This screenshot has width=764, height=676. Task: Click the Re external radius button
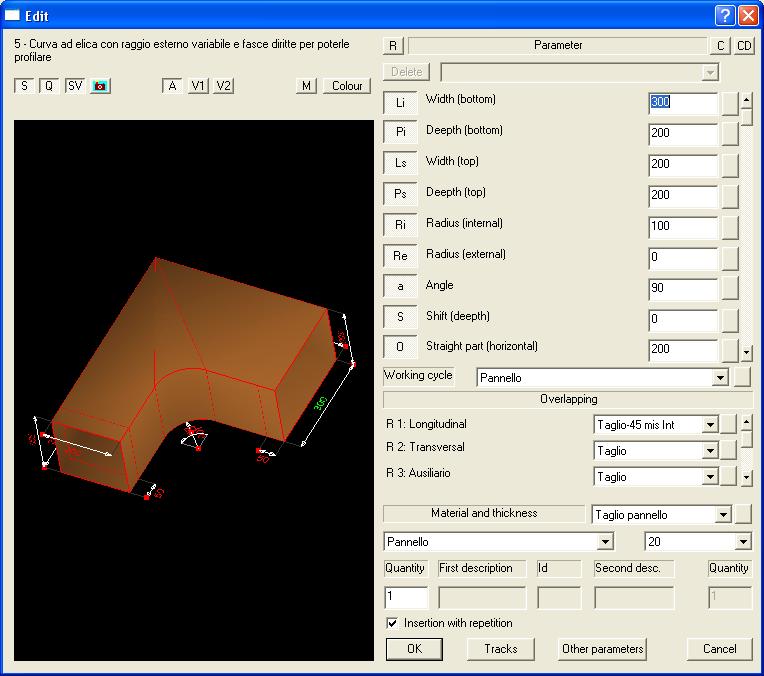[x=400, y=256]
